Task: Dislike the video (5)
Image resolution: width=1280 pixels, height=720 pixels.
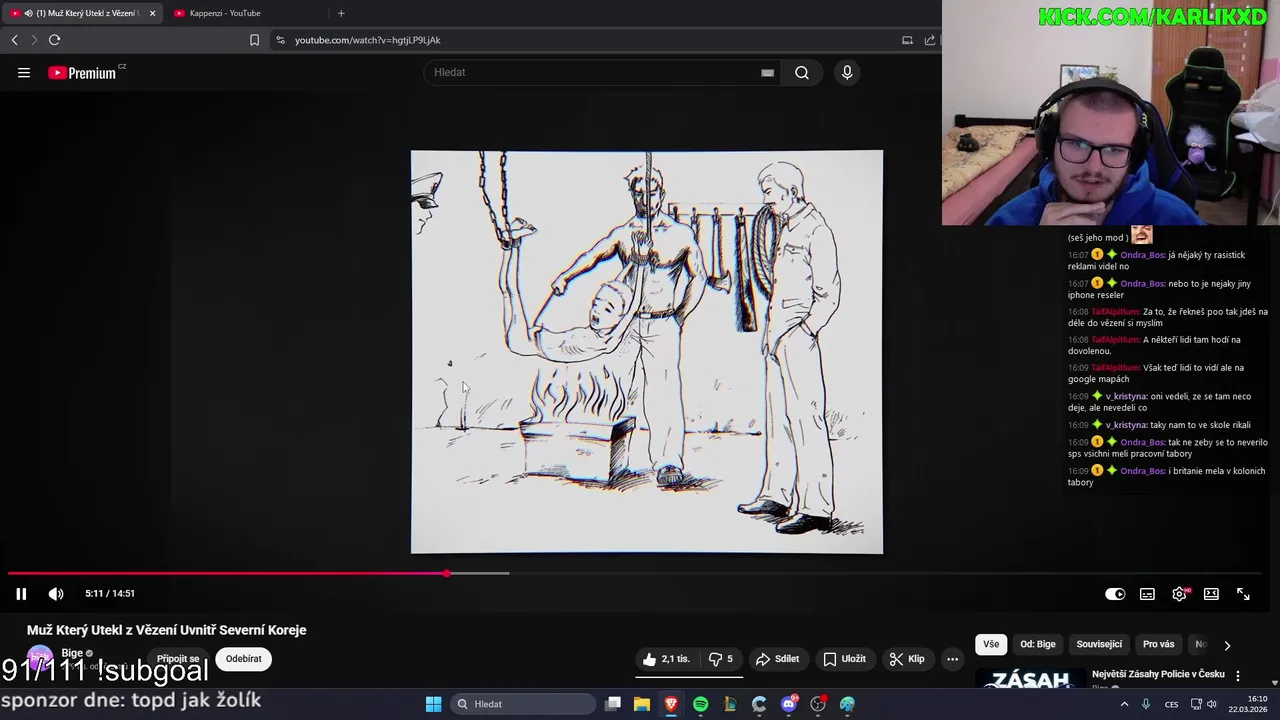Action: click(x=721, y=659)
